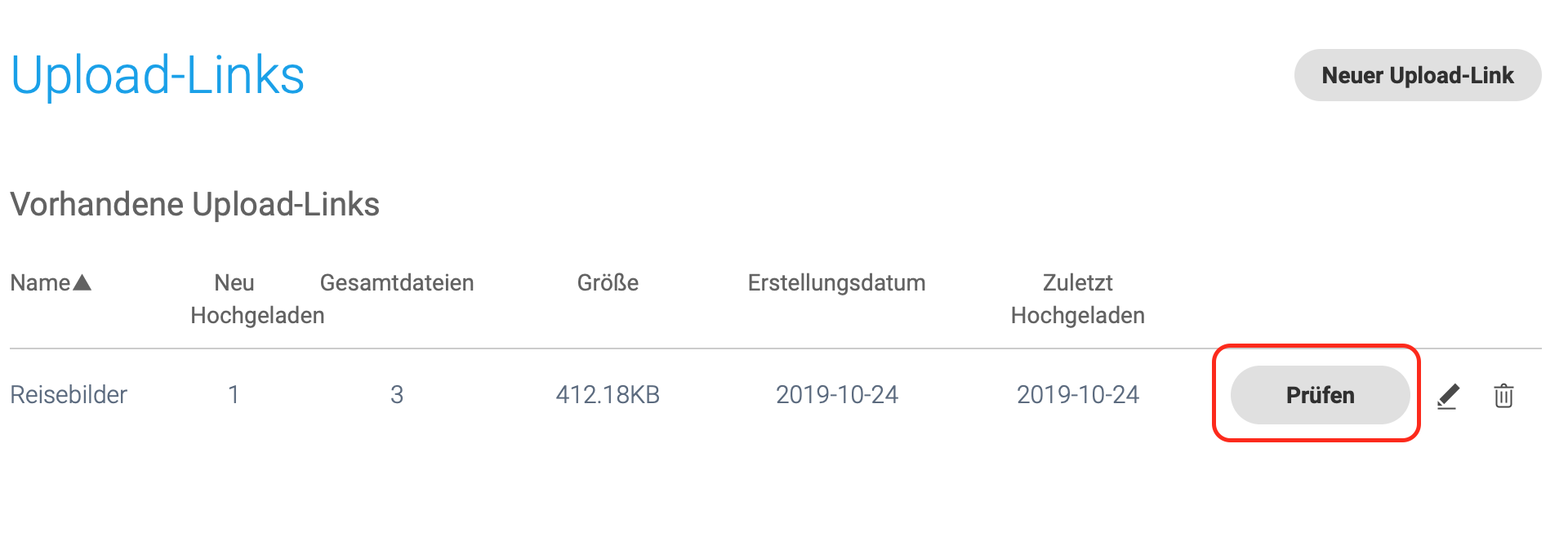Create a link via Neuer Upload-Link
Viewport: 1568px width, 537px height.
pyautogui.click(x=1418, y=75)
